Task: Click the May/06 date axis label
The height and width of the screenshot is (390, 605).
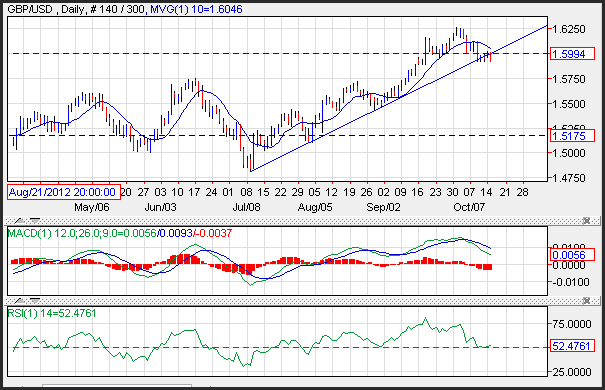Action: tap(92, 208)
